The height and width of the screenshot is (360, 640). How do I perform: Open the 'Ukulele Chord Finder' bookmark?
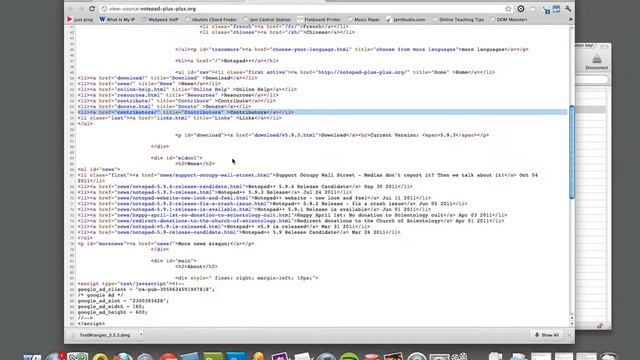pyautogui.click(x=211, y=19)
